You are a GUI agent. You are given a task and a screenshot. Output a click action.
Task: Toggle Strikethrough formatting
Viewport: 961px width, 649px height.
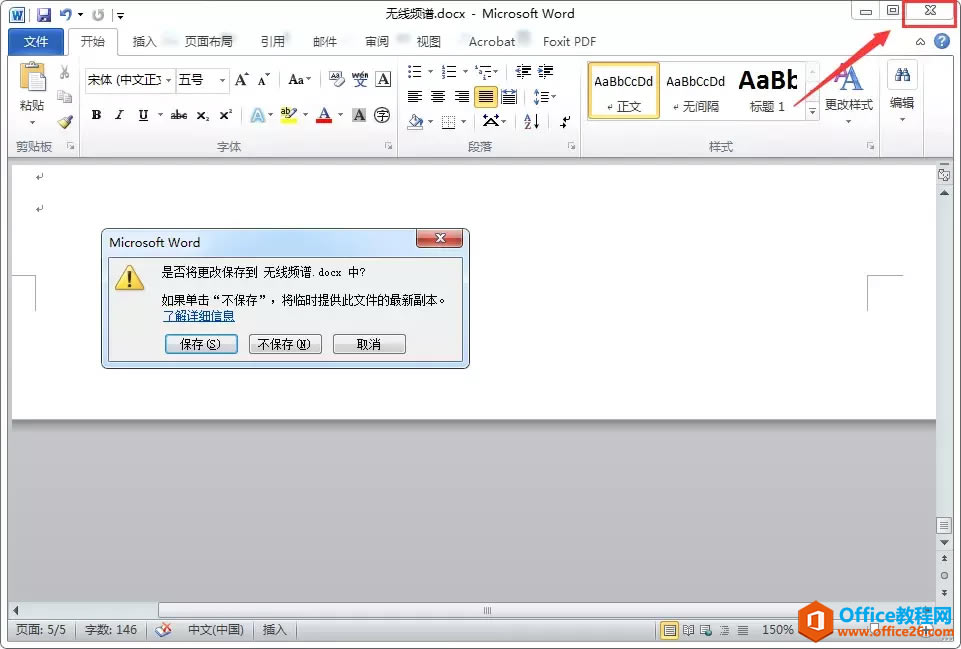coord(178,115)
